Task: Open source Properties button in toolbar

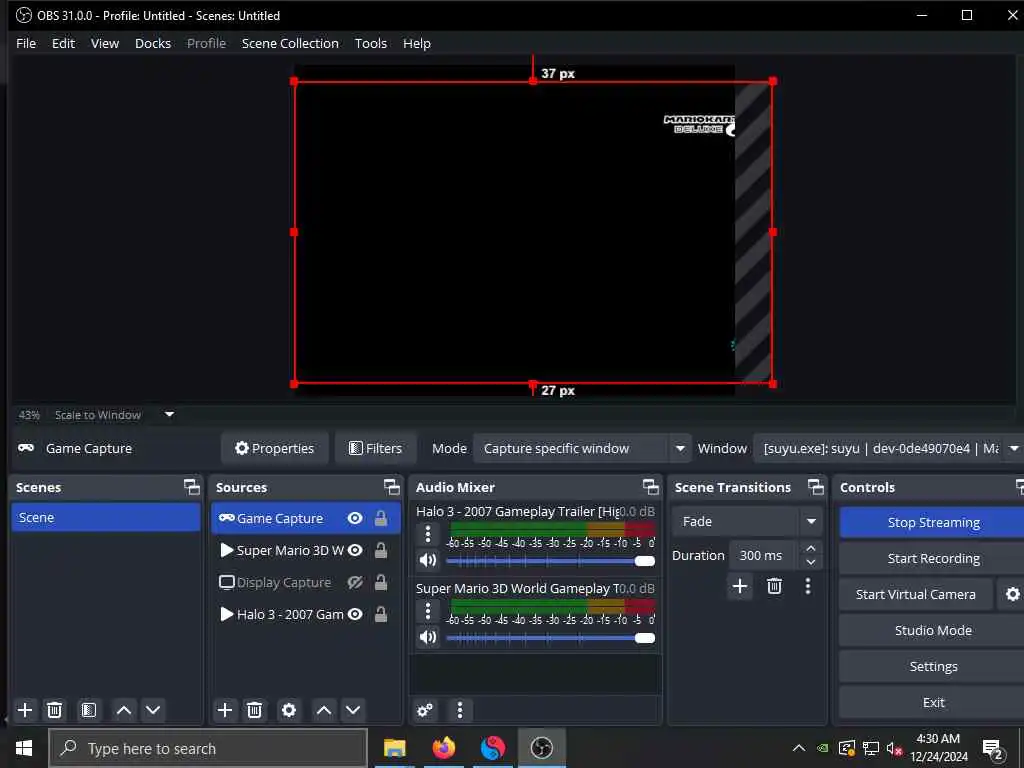Action: coord(274,448)
